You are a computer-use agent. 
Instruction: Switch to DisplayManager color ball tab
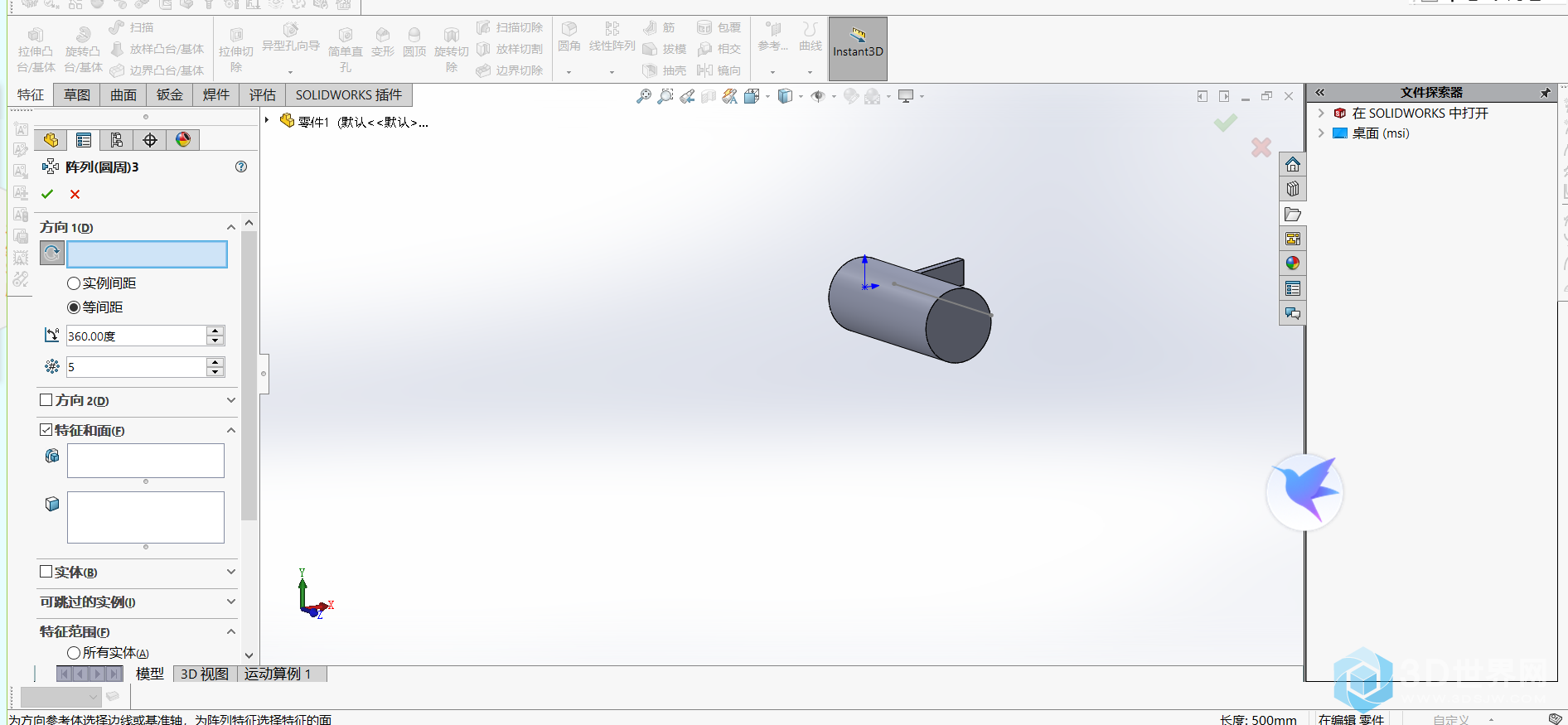click(x=183, y=140)
